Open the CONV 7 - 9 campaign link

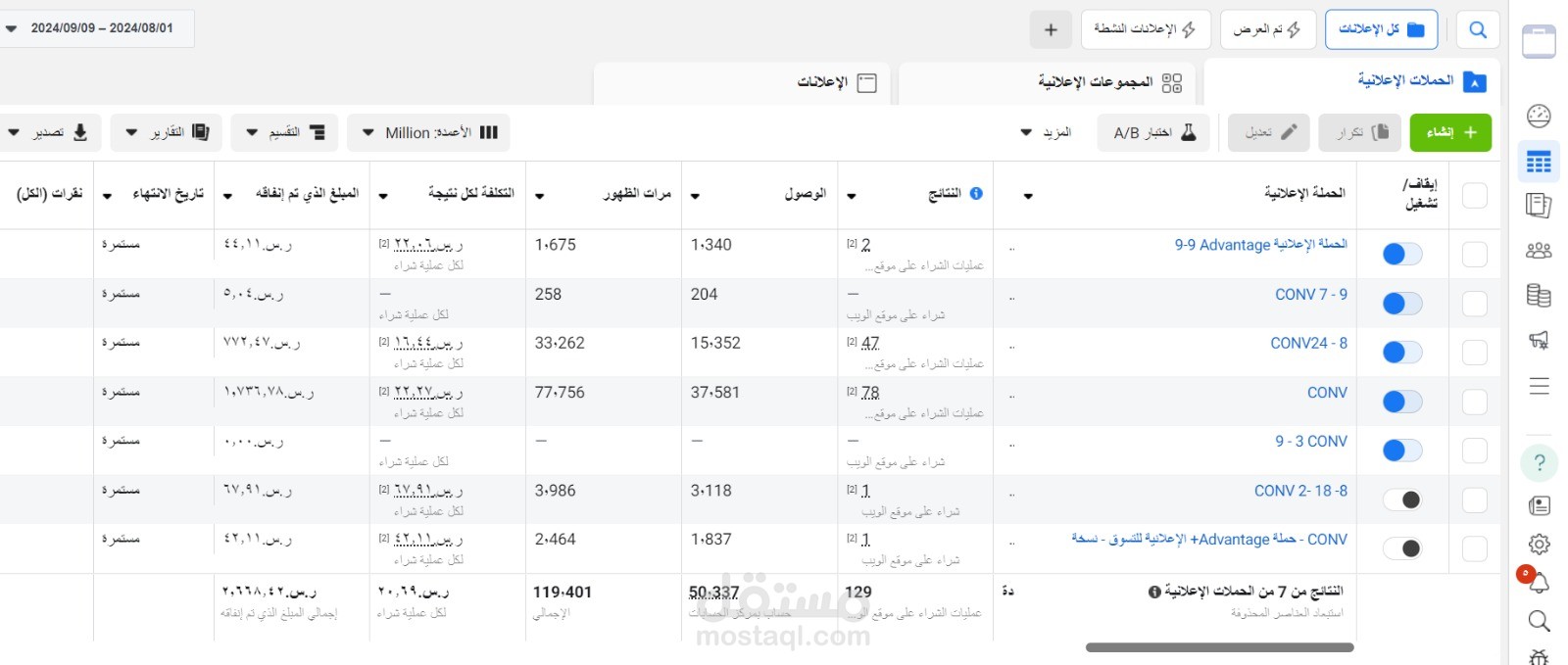1311,294
